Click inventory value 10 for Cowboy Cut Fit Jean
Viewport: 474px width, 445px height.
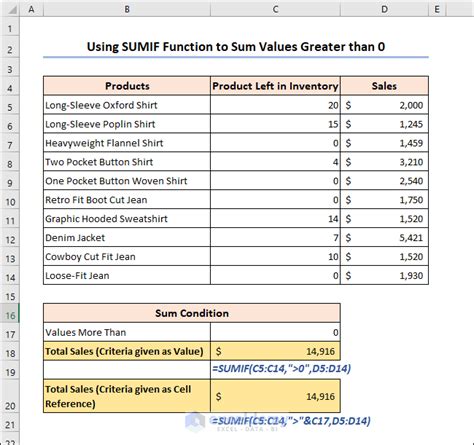point(275,257)
